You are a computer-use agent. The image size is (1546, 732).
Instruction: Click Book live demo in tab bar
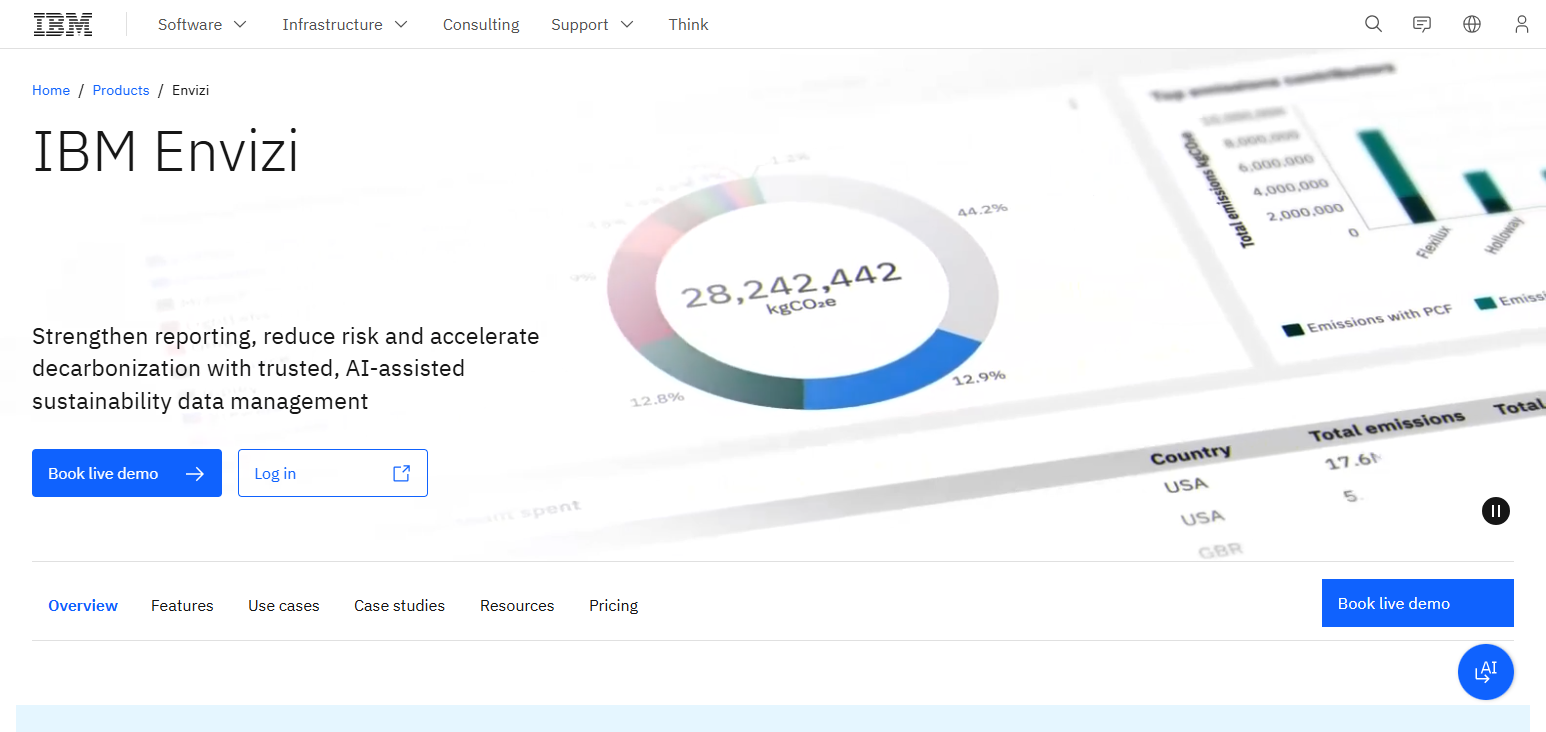click(1418, 603)
